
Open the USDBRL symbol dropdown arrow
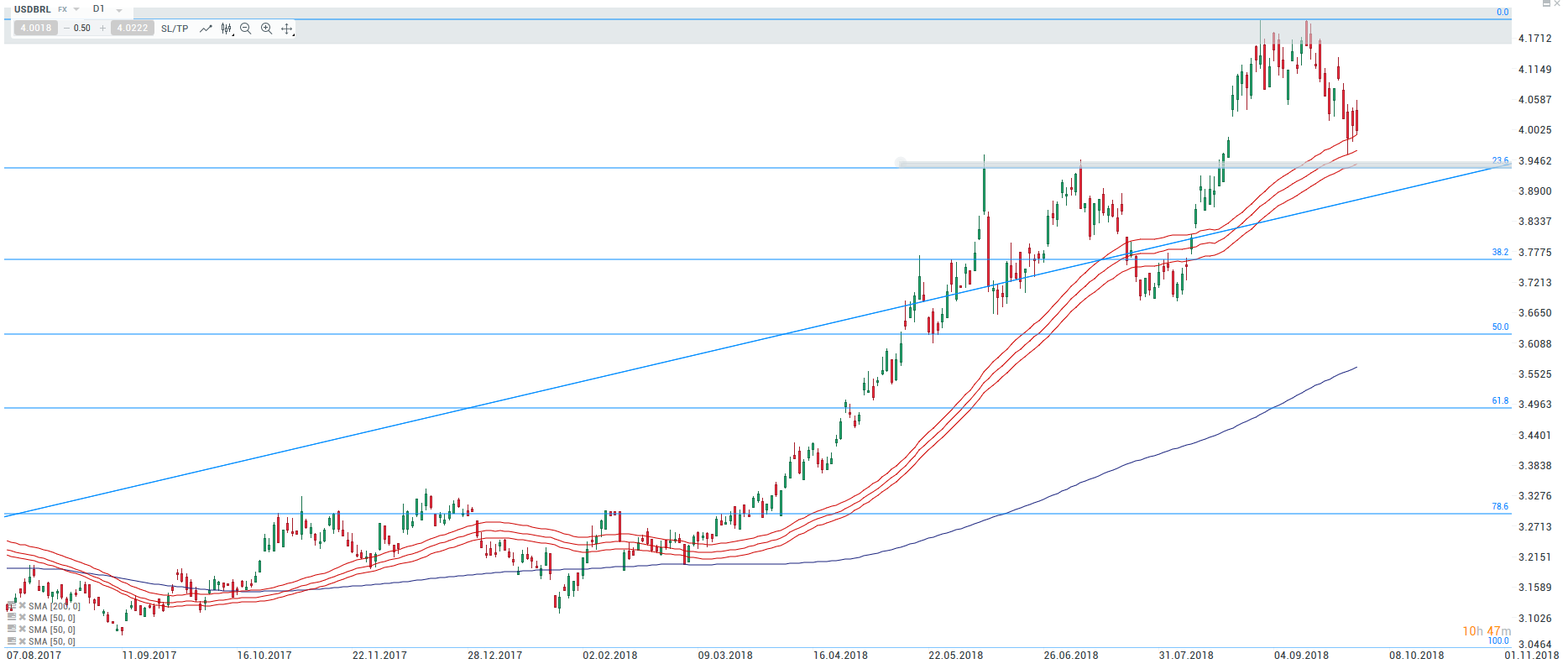pos(76,9)
